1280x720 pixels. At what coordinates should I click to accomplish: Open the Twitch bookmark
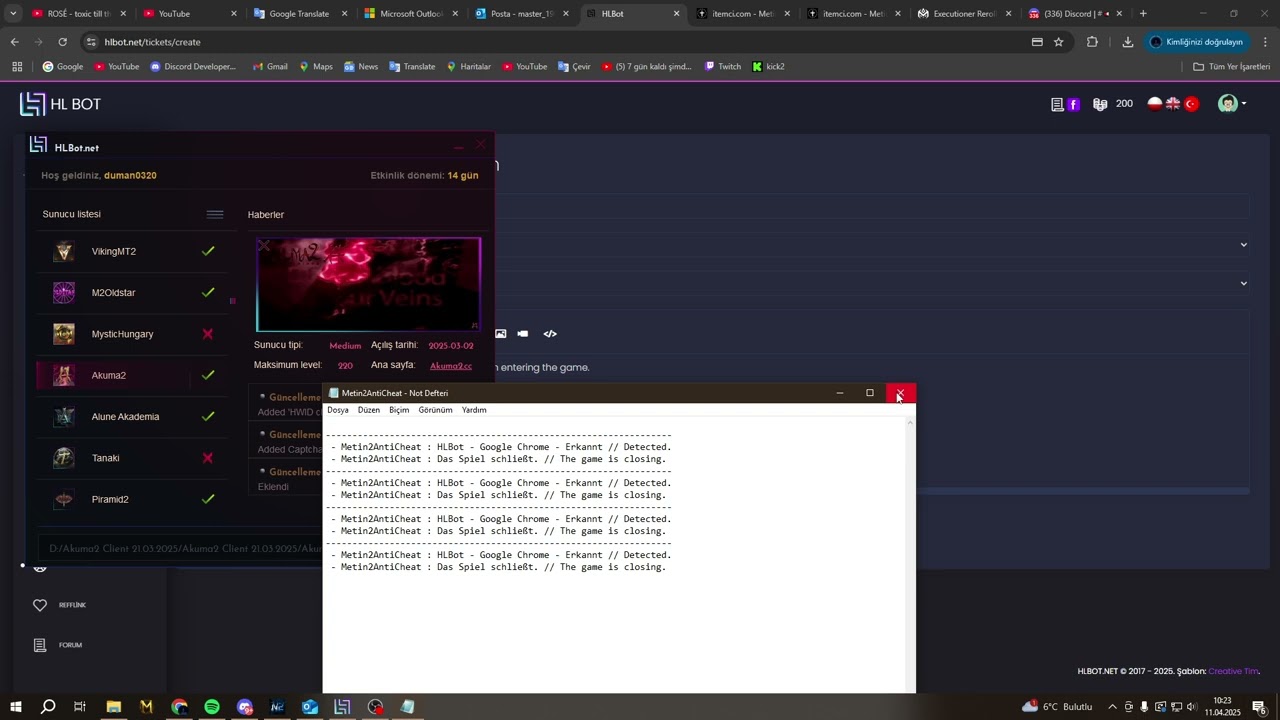tap(723, 67)
